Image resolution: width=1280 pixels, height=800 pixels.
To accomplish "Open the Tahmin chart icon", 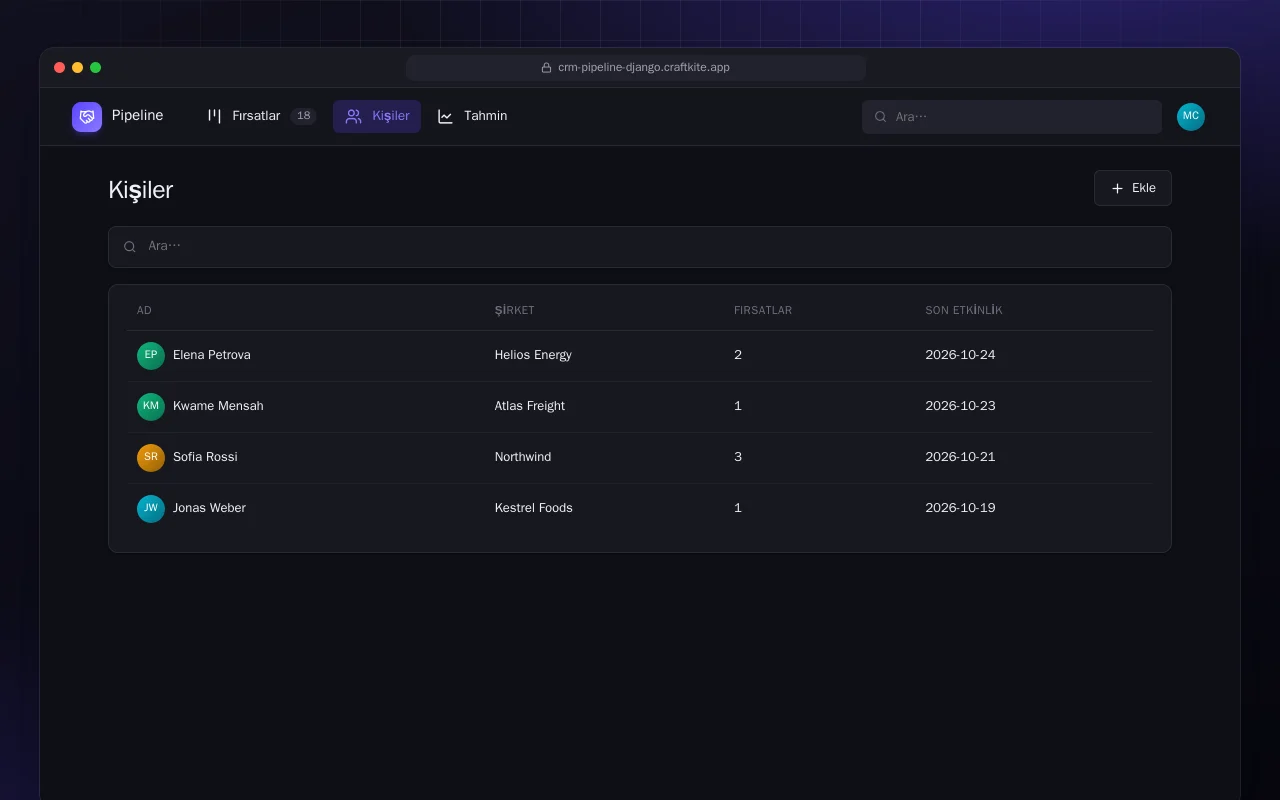I will pos(446,116).
